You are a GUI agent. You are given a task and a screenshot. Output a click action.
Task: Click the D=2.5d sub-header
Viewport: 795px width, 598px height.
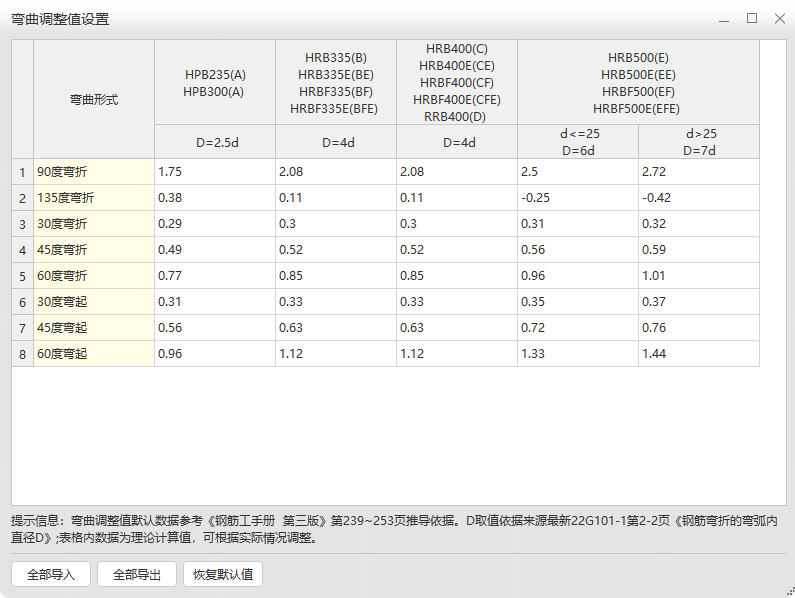[215, 142]
